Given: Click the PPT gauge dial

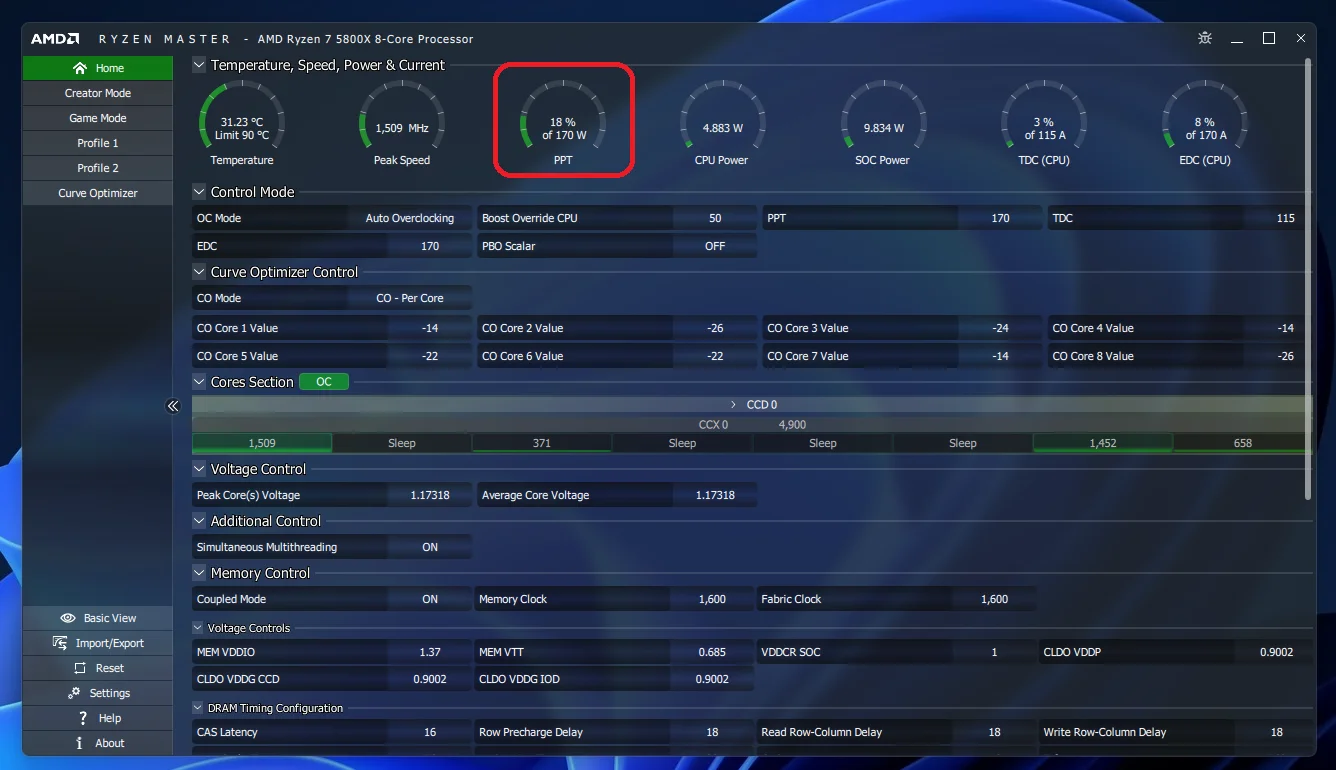Looking at the screenshot, I should click(563, 122).
